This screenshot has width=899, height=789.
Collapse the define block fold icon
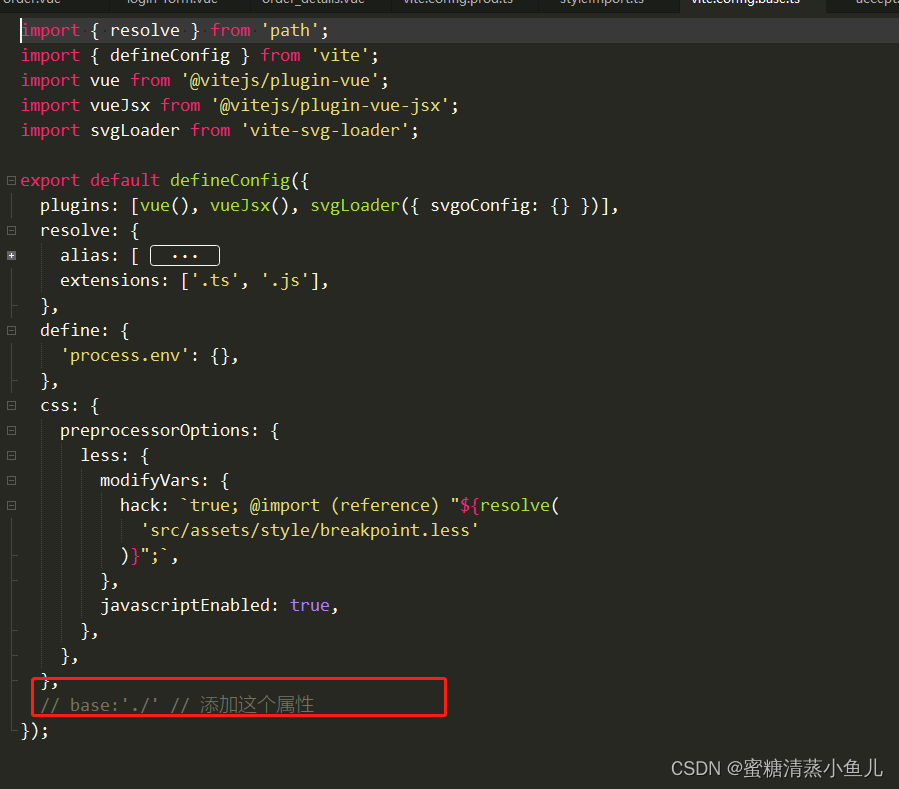[x=10, y=330]
